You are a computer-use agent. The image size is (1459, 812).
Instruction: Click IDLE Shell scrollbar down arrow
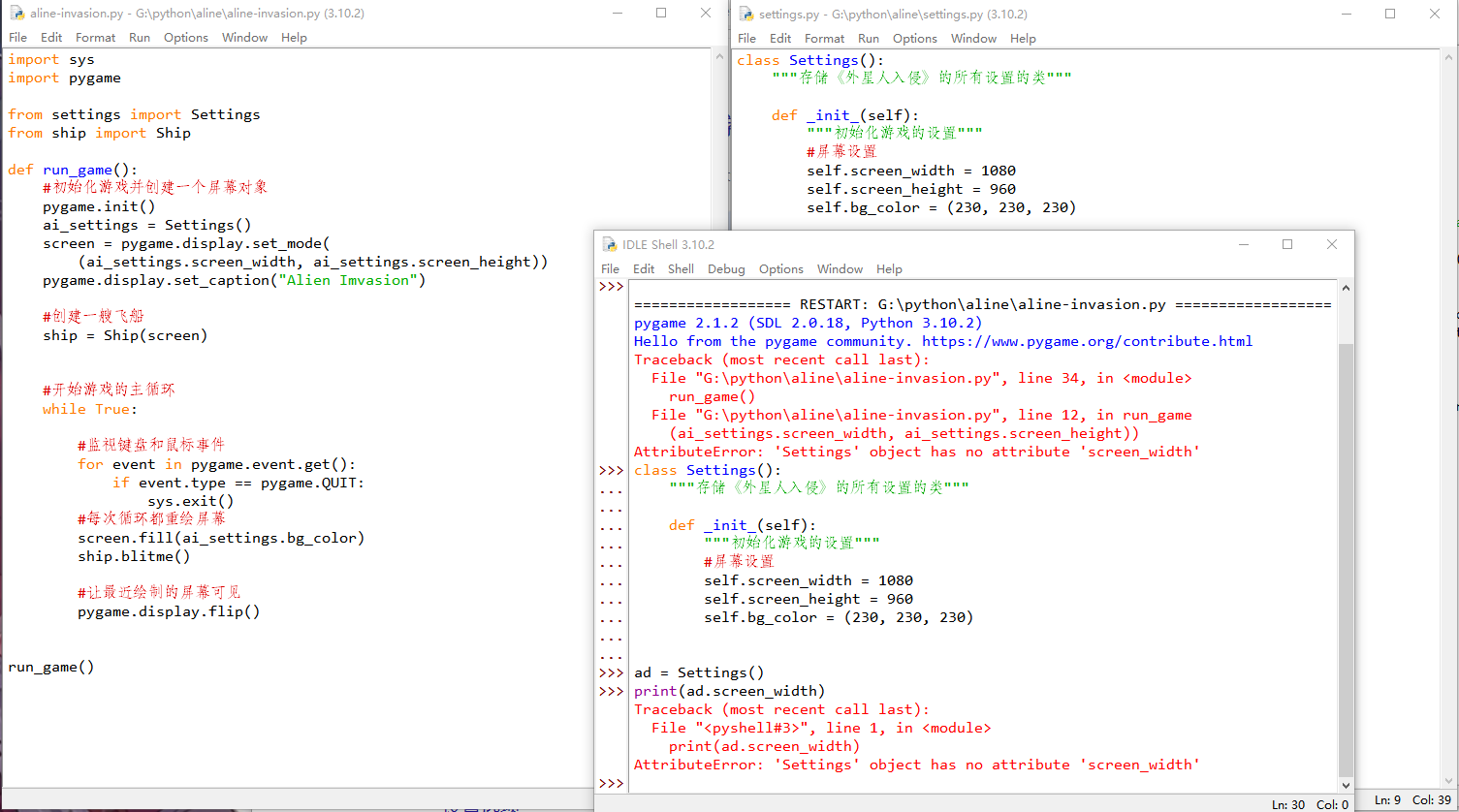(1346, 785)
